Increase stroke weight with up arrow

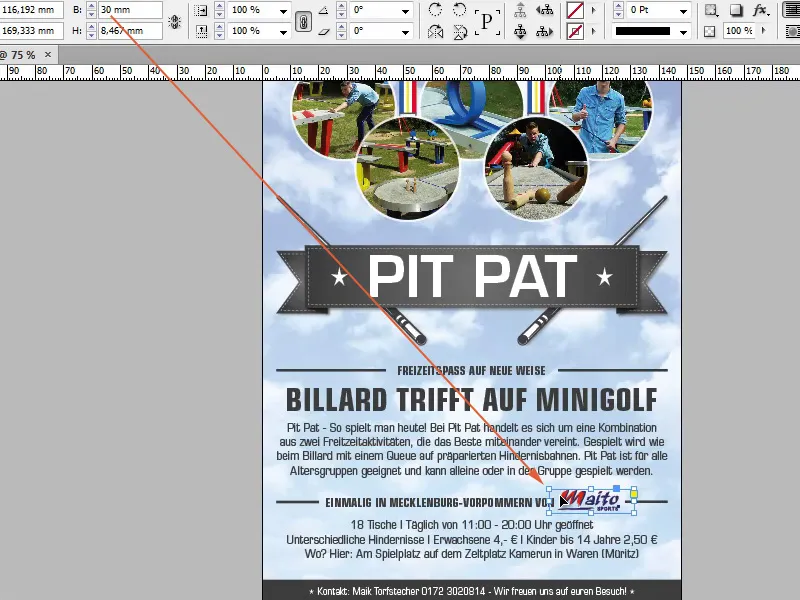[618, 6]
